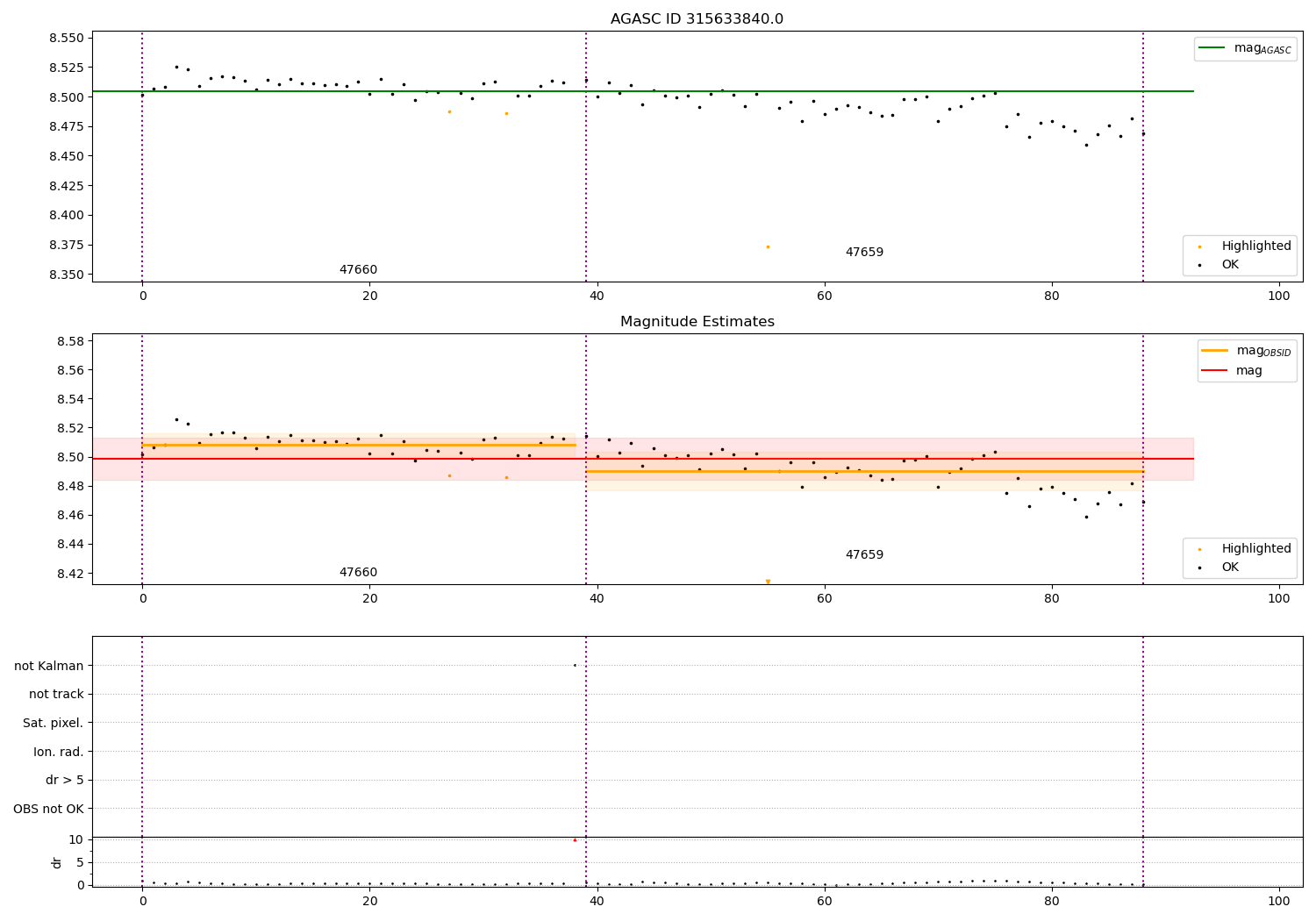
Task: Click the 'Magnitude Estimates' subplot title
Action: (697, 322)
